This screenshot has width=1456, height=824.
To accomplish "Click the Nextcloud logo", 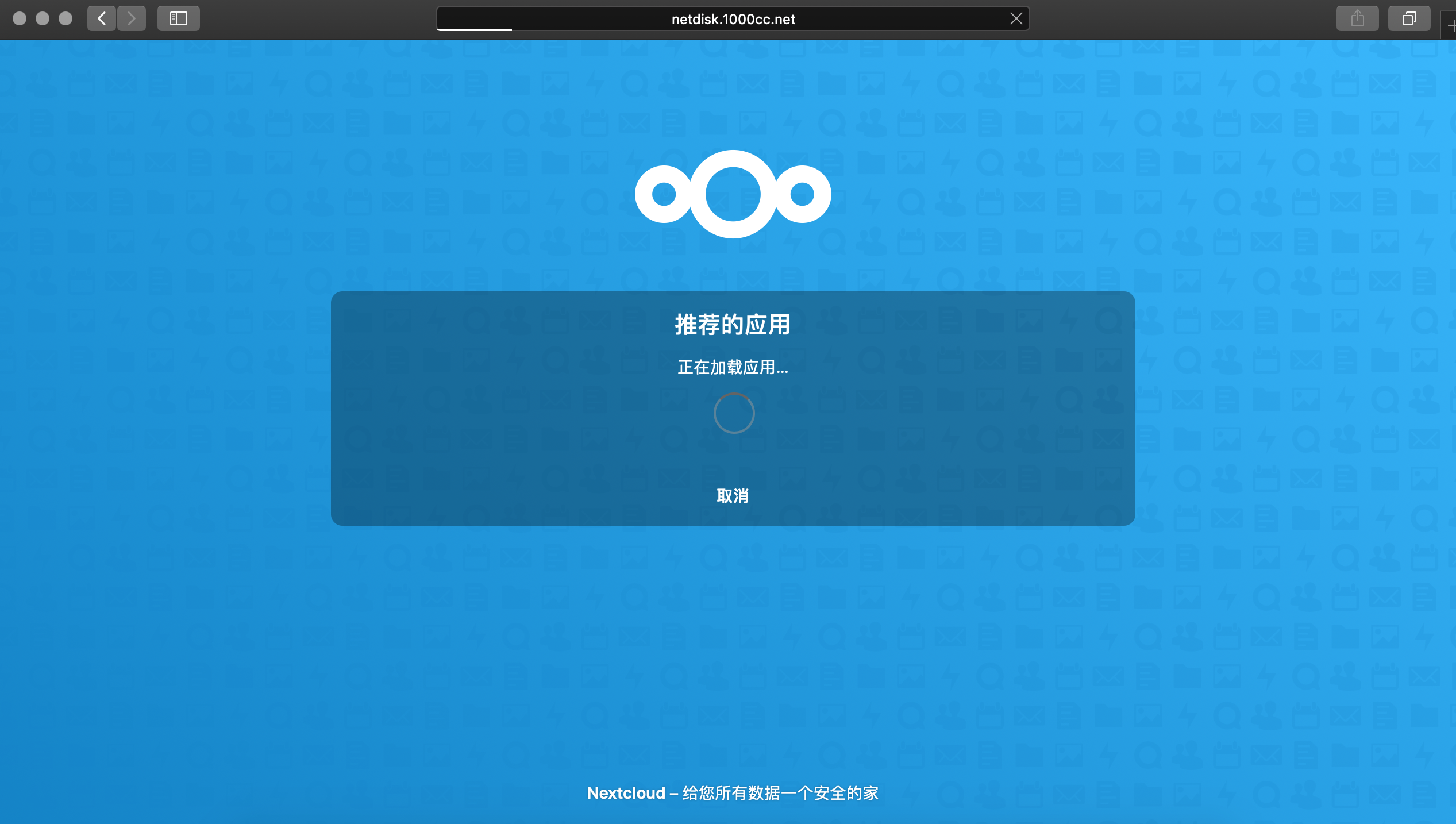I will (733, 194).
